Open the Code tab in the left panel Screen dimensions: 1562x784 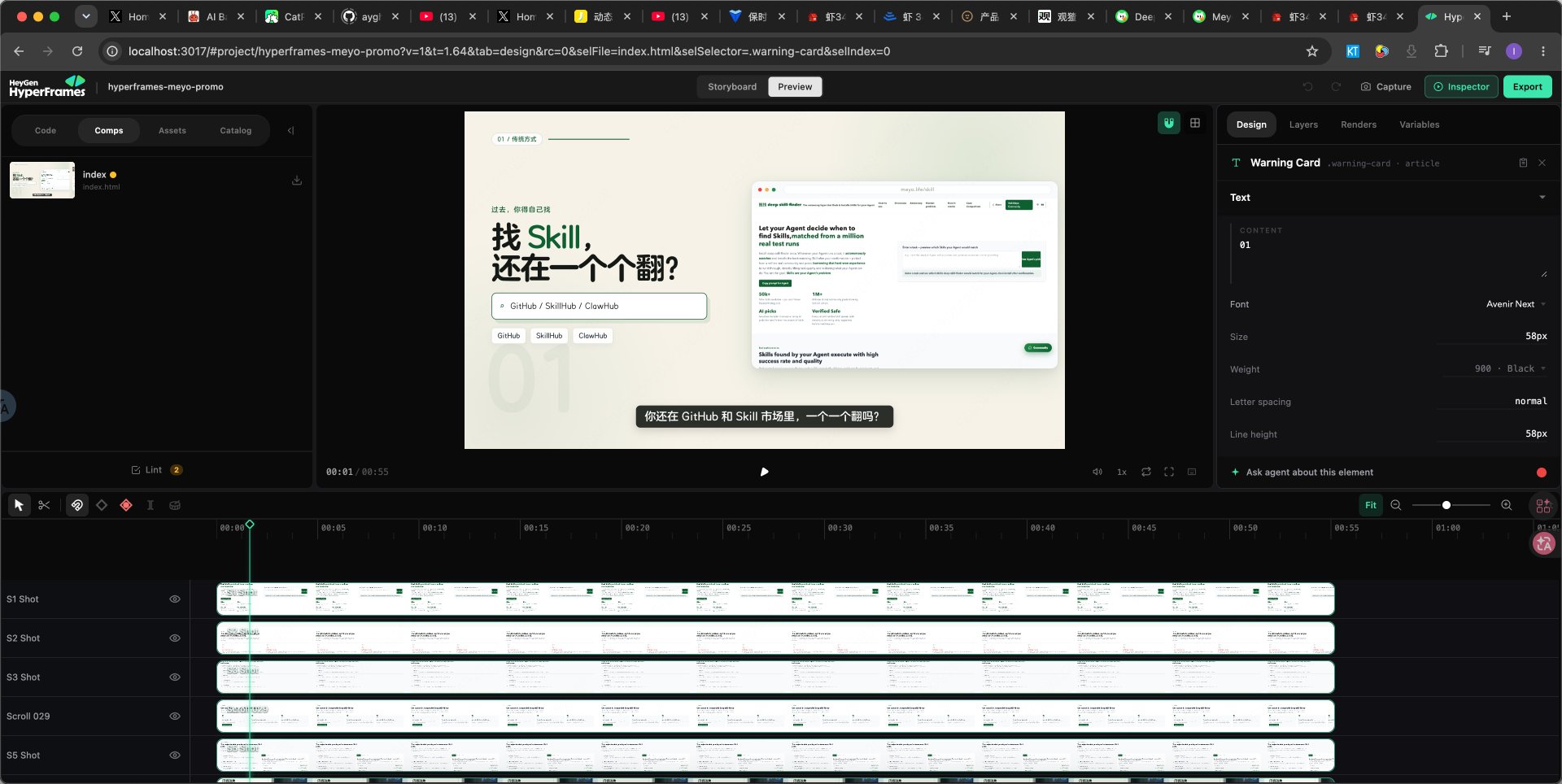click(x=46, y=130)
